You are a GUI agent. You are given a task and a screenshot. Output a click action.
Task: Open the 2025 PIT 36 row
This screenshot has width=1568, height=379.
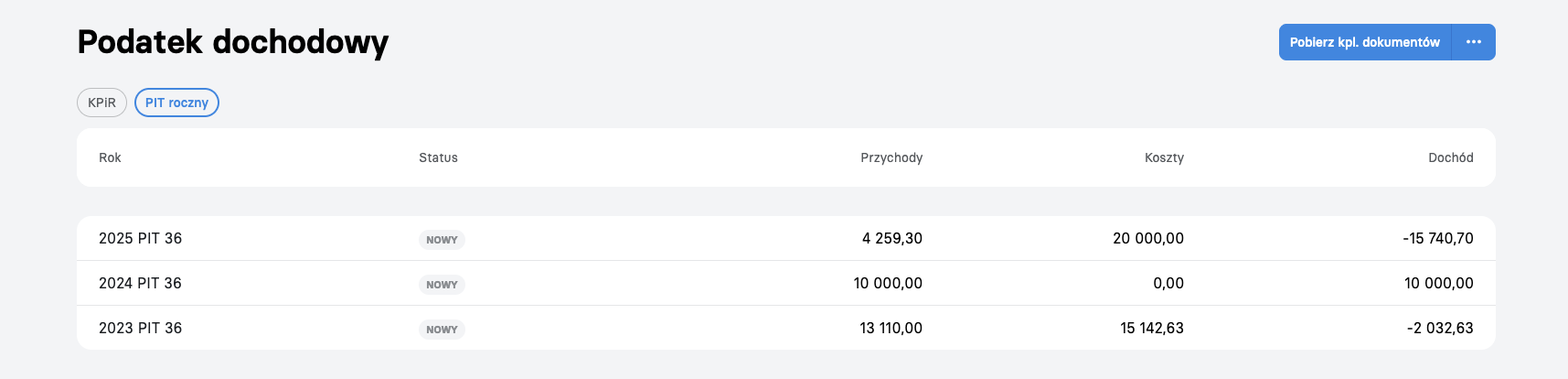[786, 238]
